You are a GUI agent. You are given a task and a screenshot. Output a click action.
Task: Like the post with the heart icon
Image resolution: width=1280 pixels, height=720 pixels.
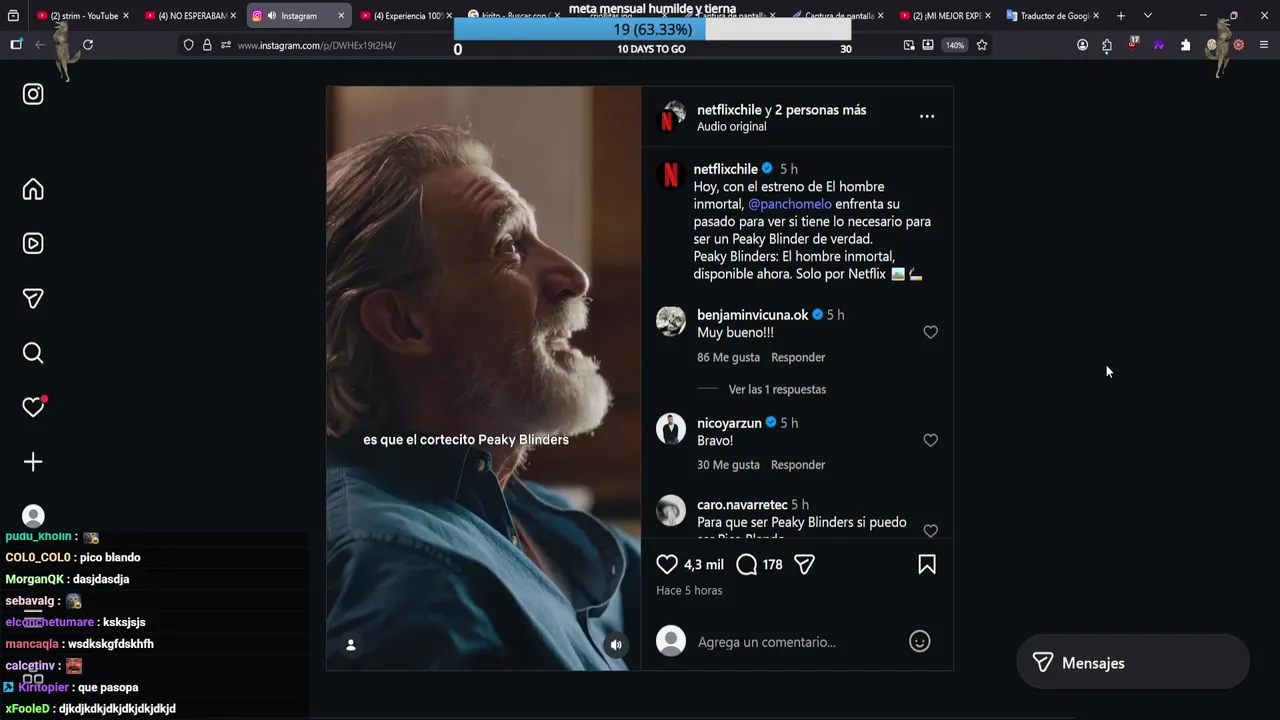click(667, 564)
